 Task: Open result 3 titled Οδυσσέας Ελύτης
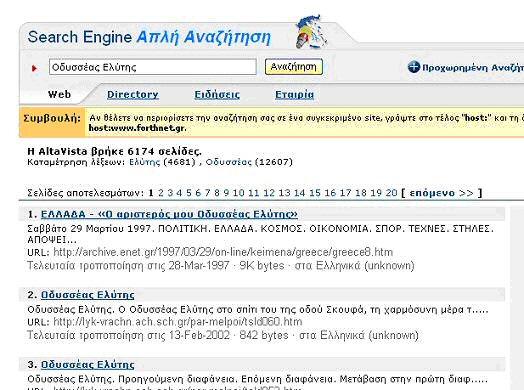click(88, 365)
